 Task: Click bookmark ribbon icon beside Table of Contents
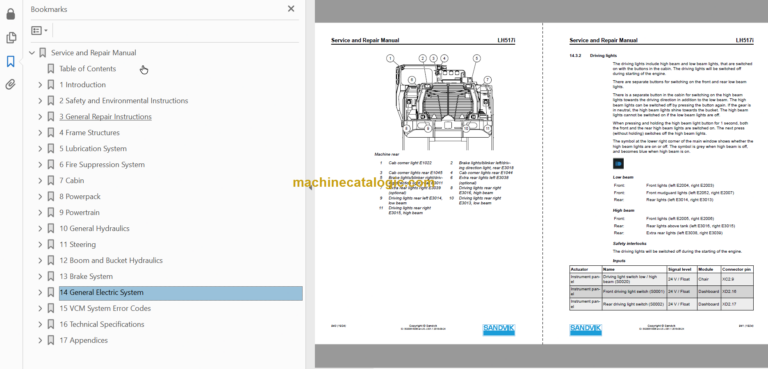click(x=50, y=69)
